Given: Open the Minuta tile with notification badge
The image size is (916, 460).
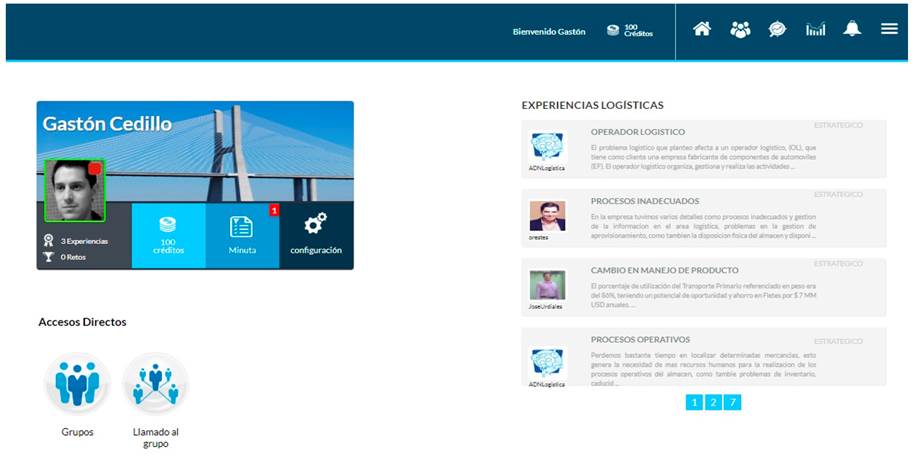Looking at the screenshot, I should point(242,235).
